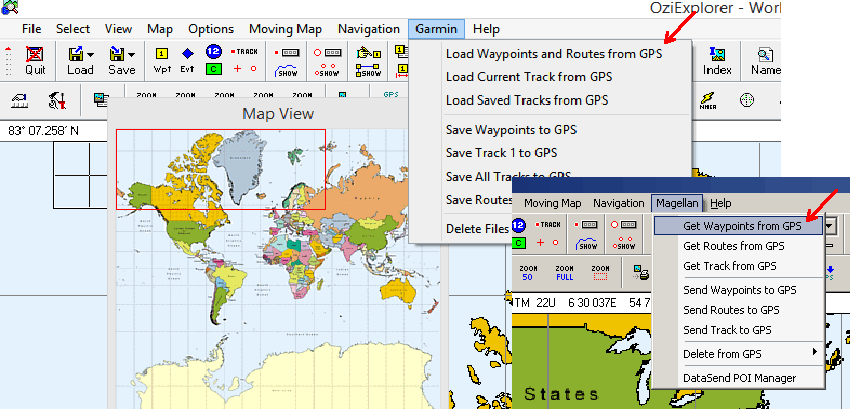Open Moving Map menu in Magellan window
The height and width of the screenshot is (409, 850).
(552, 203)
